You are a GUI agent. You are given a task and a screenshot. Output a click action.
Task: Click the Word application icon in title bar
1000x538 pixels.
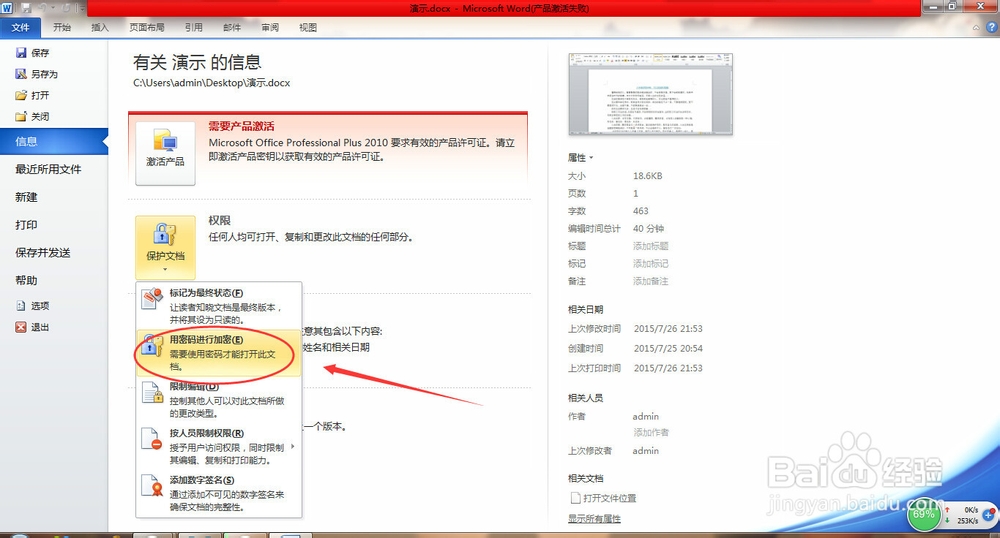pos(7,8)
